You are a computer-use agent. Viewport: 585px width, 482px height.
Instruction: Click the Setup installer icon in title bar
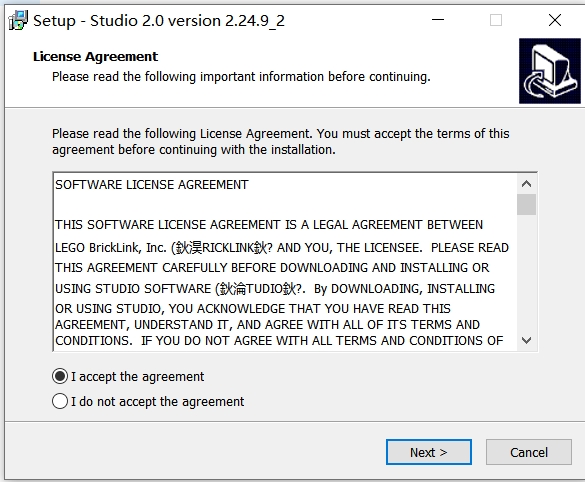(x=18, y=20)
